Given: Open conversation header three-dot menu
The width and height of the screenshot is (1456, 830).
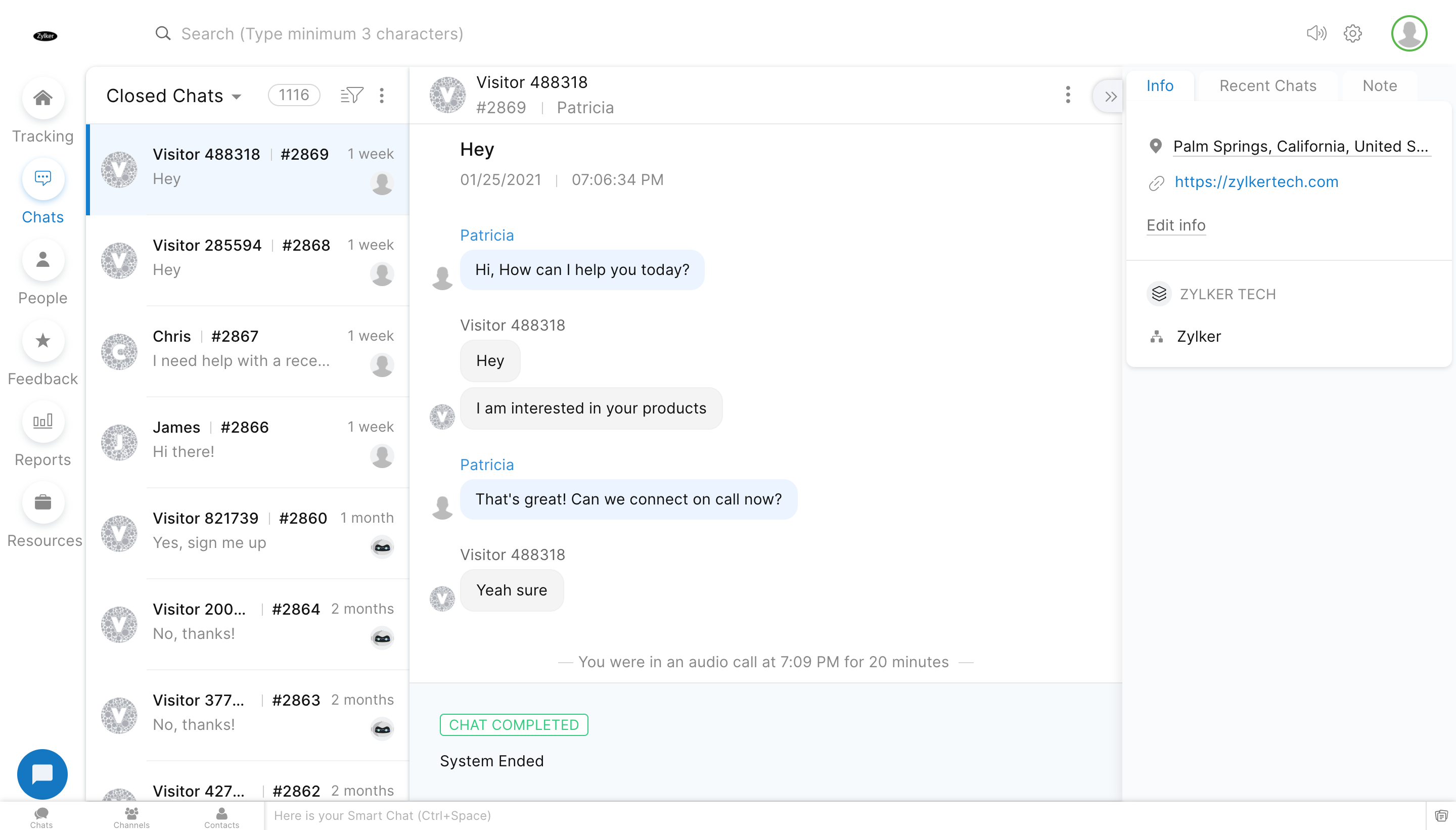Looking at the screenshot, I should tap(1068, 95).
